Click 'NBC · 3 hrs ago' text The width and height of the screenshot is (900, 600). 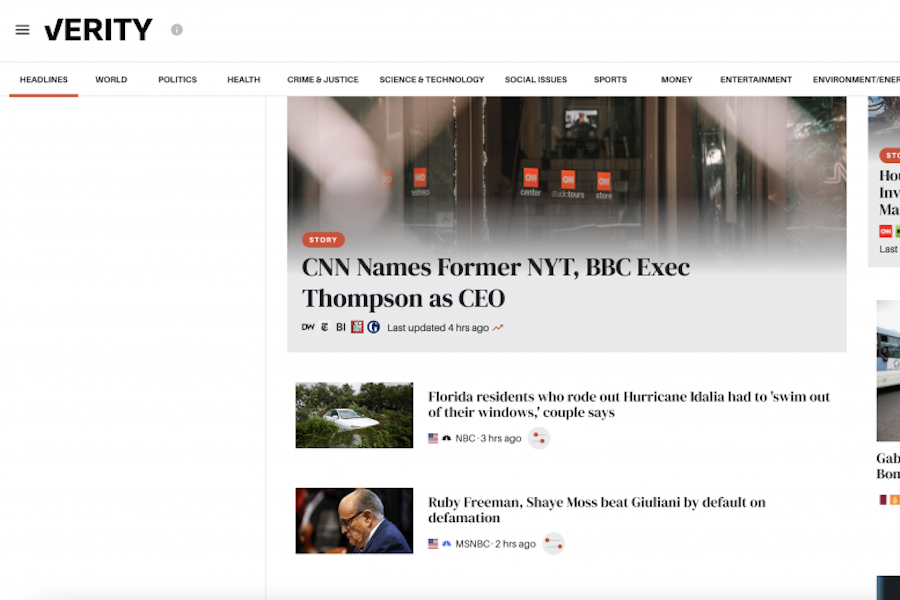click(x=488, y=438)
